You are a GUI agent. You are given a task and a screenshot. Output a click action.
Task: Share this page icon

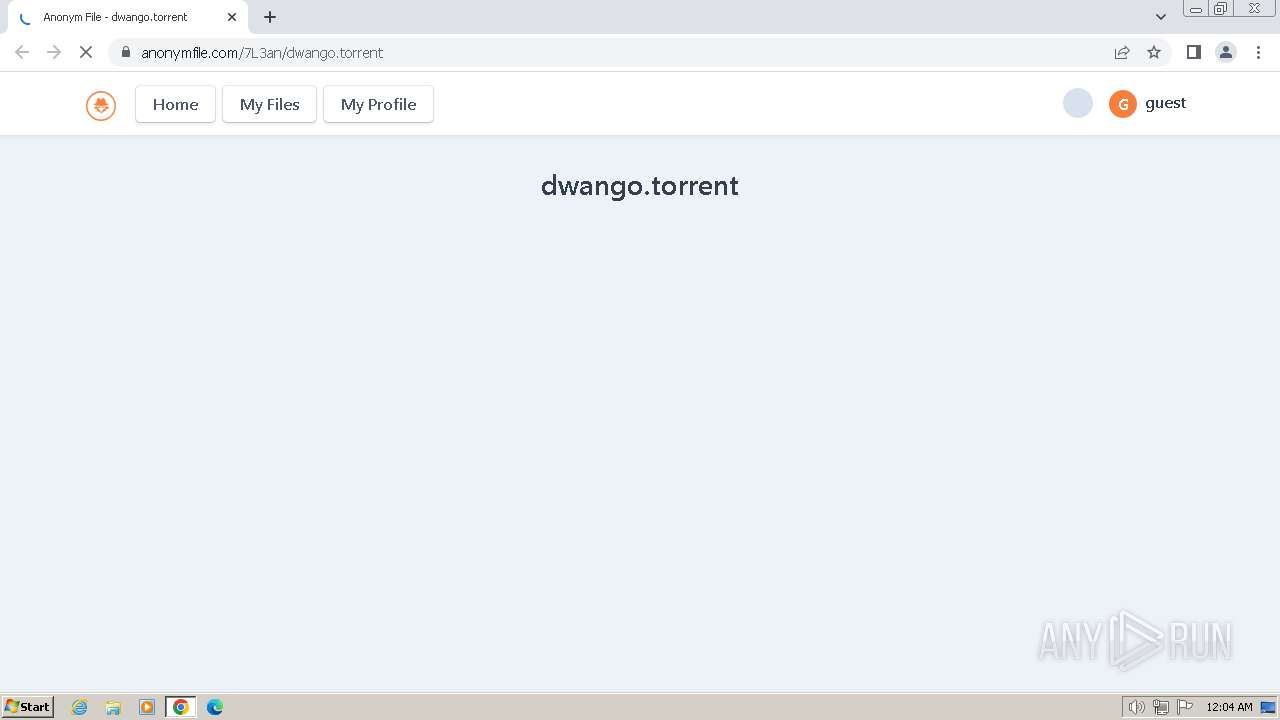(x=1122, y=52)
